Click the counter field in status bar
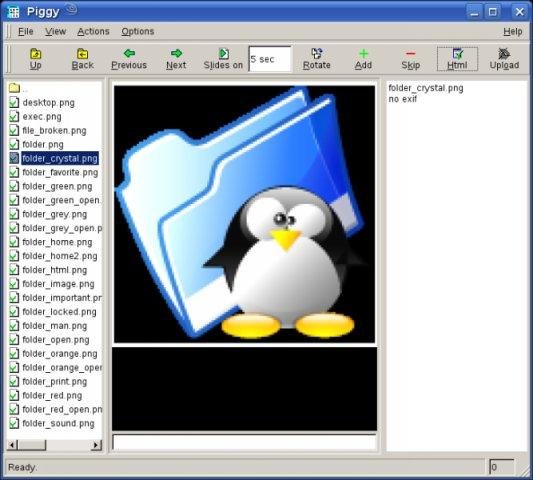This screenshot has width=533, height=480. coord(501,467)
